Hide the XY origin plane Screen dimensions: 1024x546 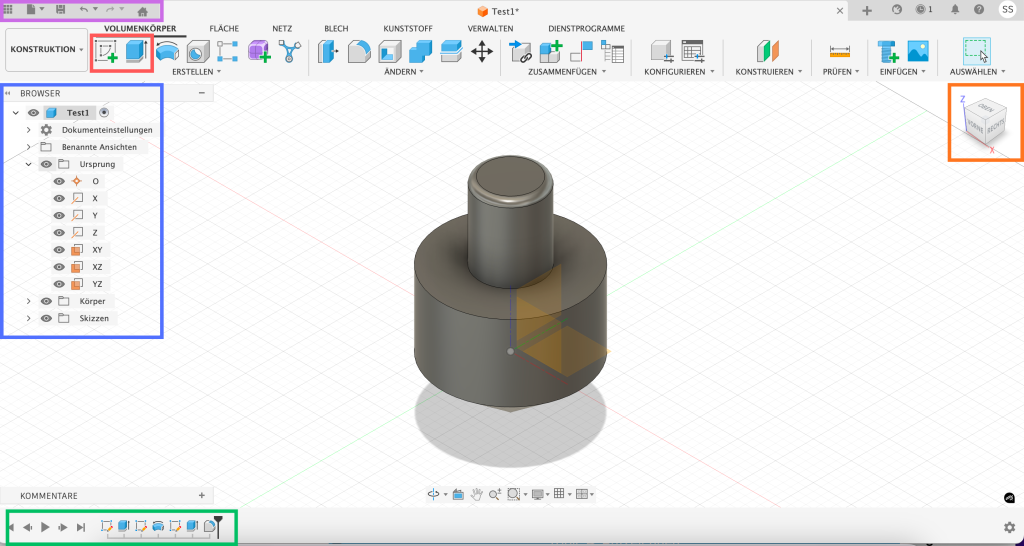(59, 250)
